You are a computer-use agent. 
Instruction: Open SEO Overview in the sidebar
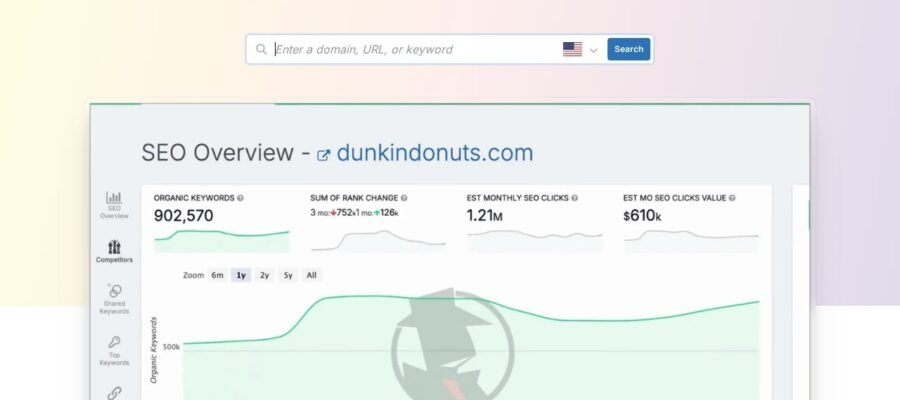tap(114, 205)
